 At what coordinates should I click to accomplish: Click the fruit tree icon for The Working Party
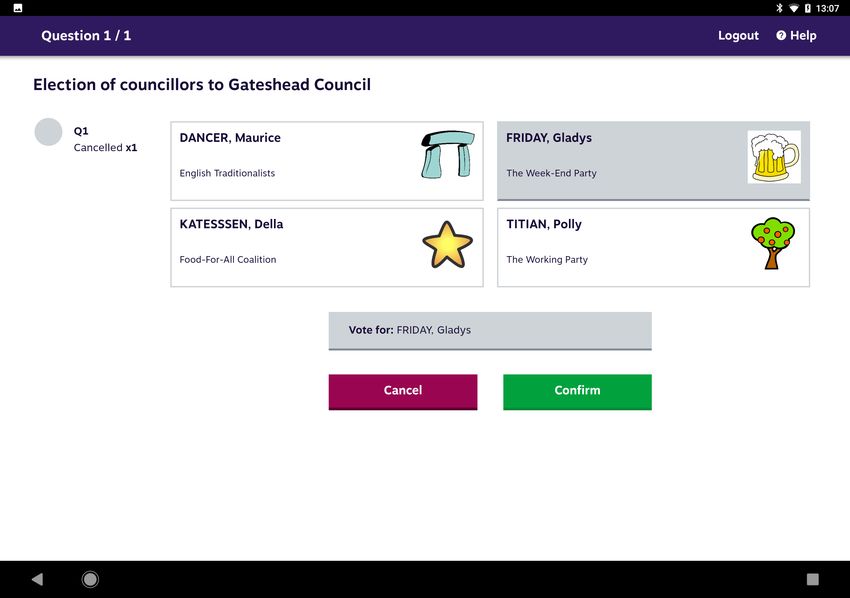[772, 243]
